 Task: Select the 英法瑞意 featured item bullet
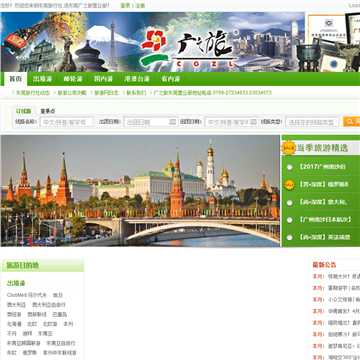(x=290, y=237)
